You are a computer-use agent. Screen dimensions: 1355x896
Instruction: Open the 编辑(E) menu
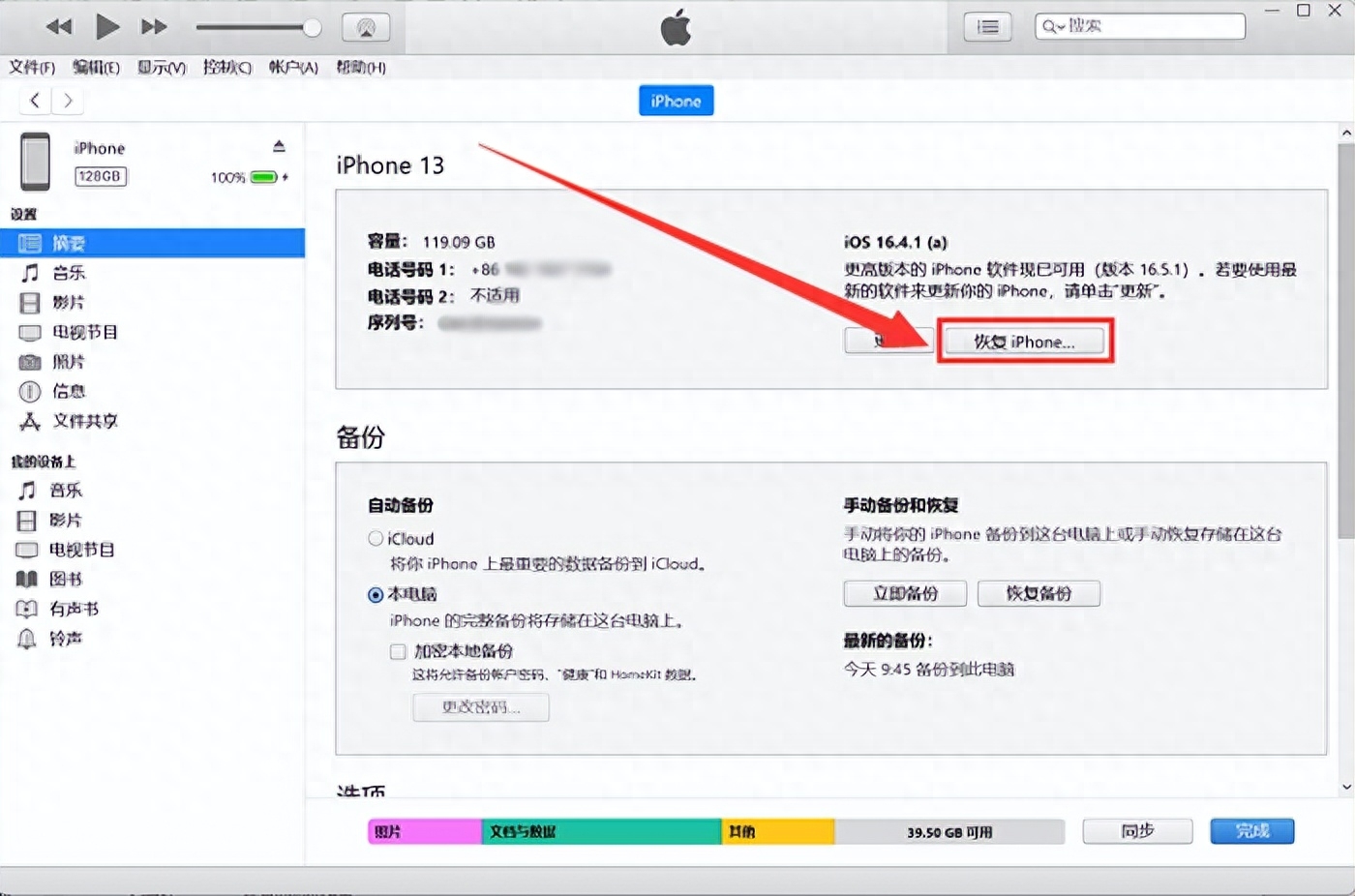pyautogui.click(x=96, y=67)
